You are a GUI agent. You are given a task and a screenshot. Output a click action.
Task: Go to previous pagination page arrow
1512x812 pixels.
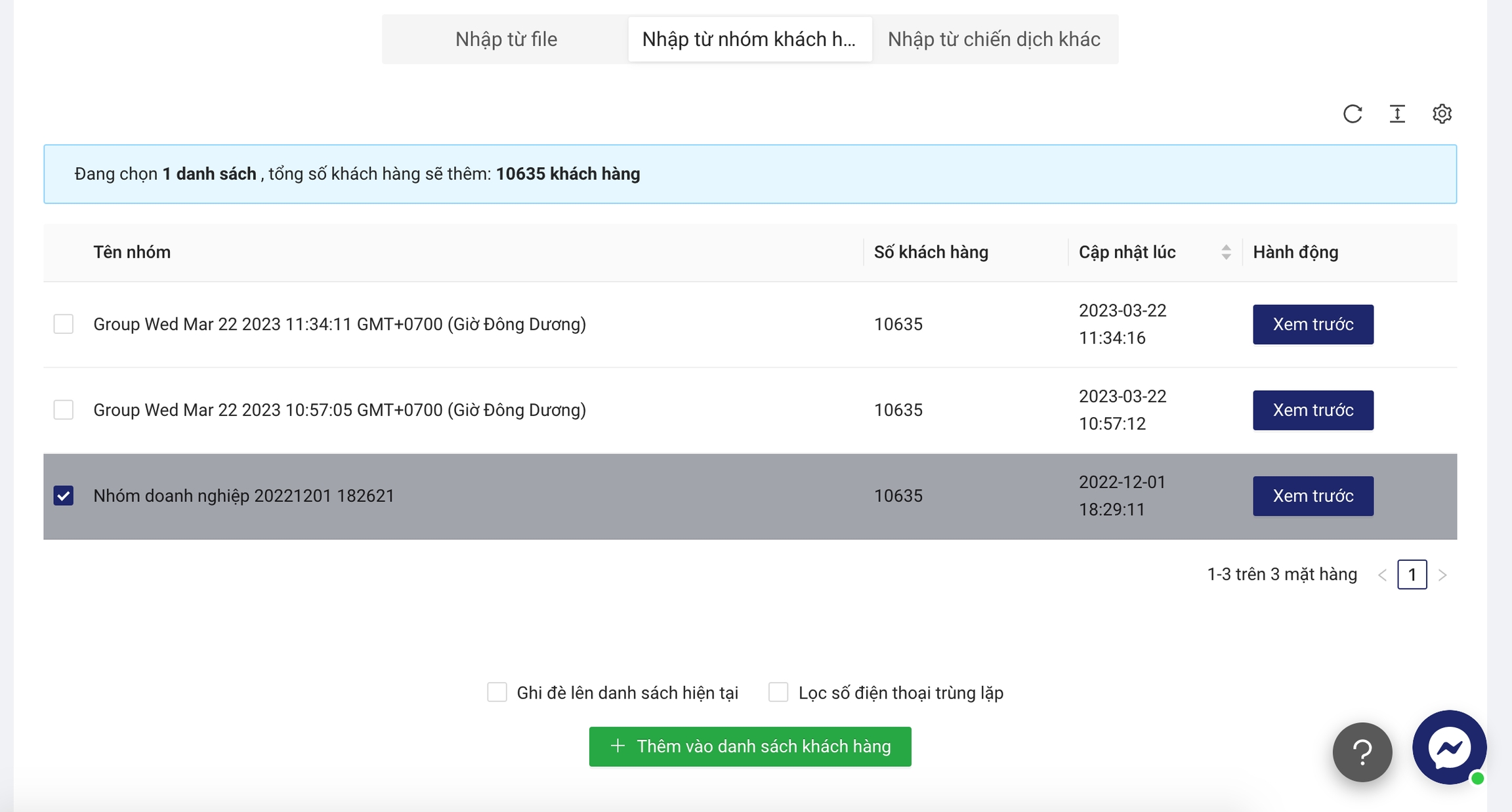coord(1382,575)
